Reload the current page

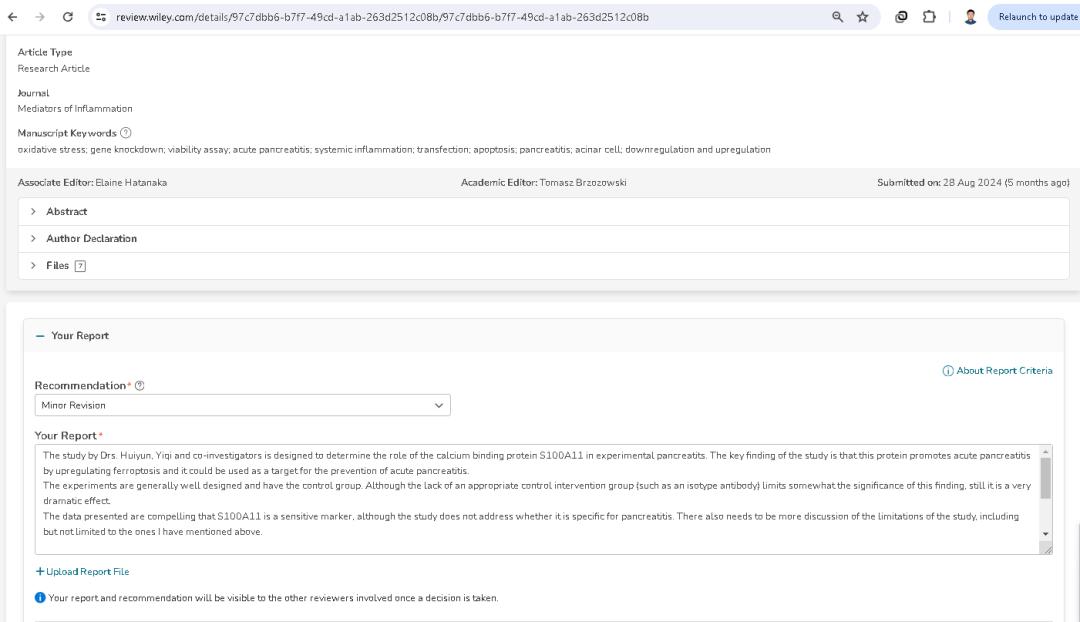pos(68,17)
